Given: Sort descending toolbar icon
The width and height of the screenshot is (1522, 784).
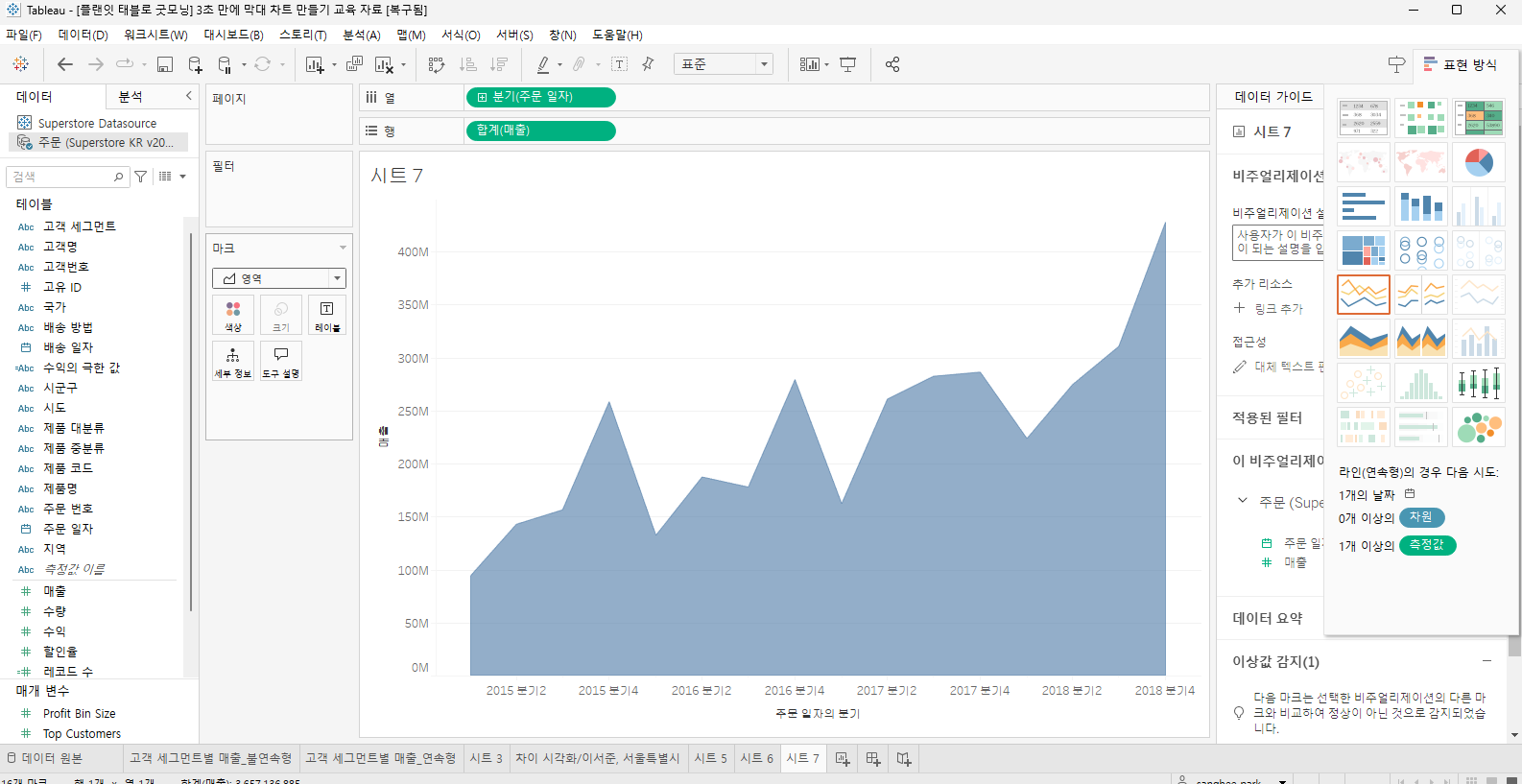Looking at the screenshot, I should (x=499, y=64).
